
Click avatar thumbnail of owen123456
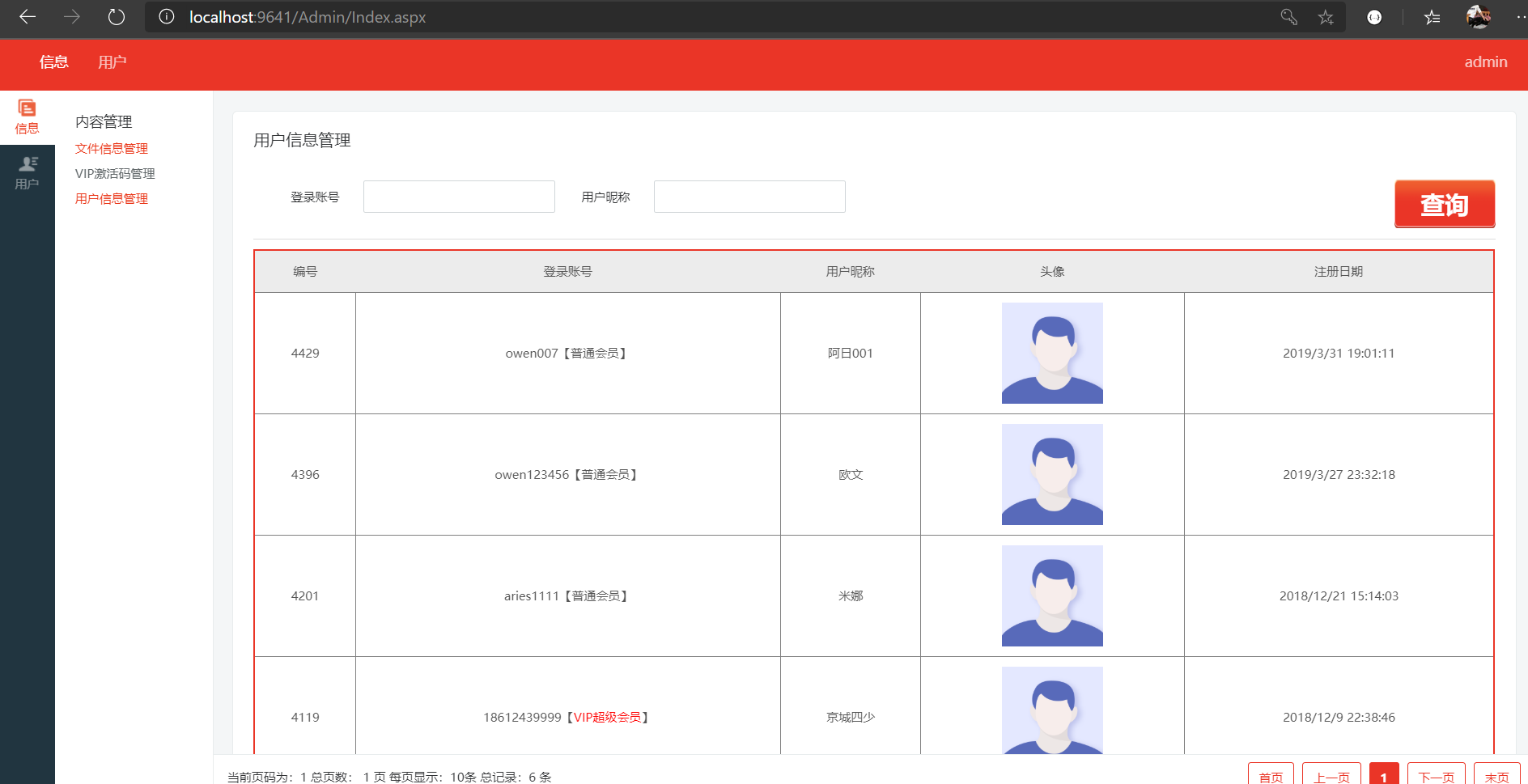(x=1052, y=475)
